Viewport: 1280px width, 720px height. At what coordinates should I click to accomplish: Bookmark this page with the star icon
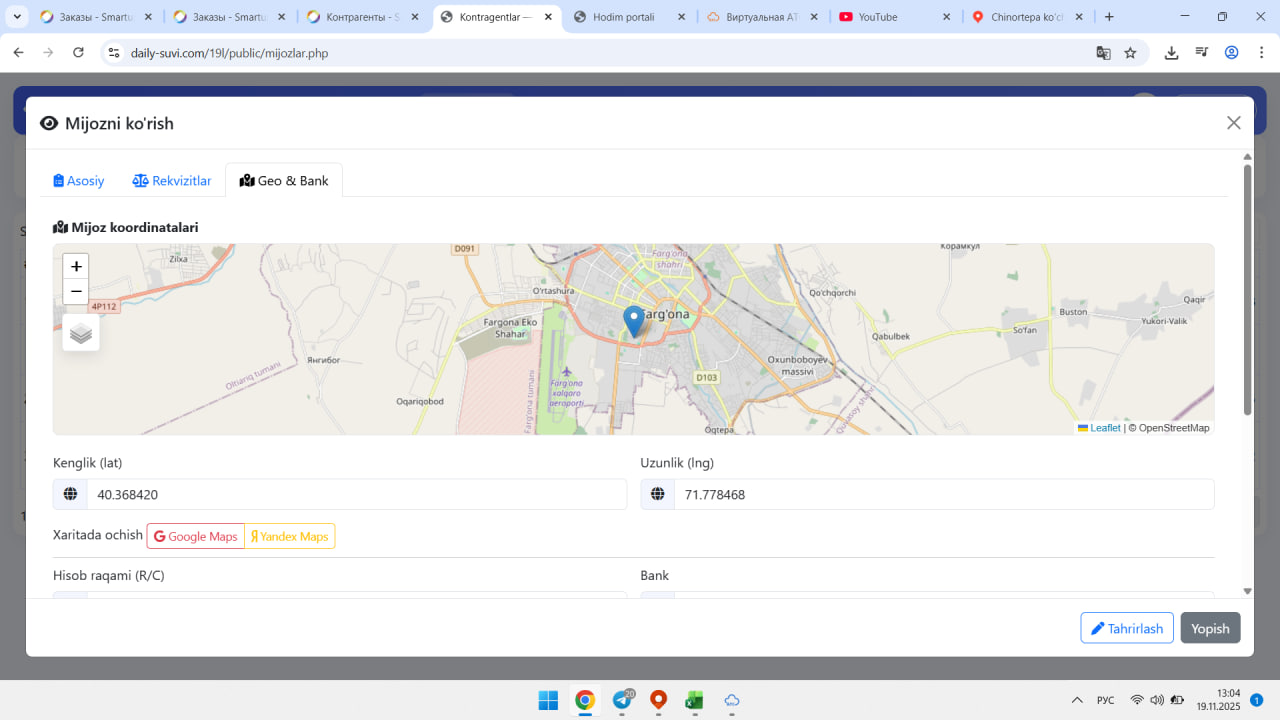[1130, 53]
